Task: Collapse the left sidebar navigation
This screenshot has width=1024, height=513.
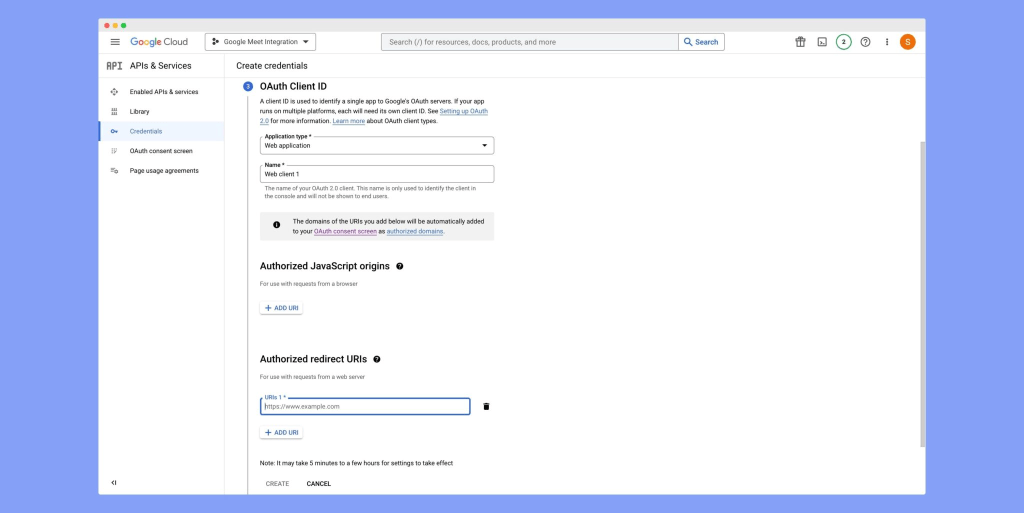Action: pyautogui.click(x=114, y=483)
